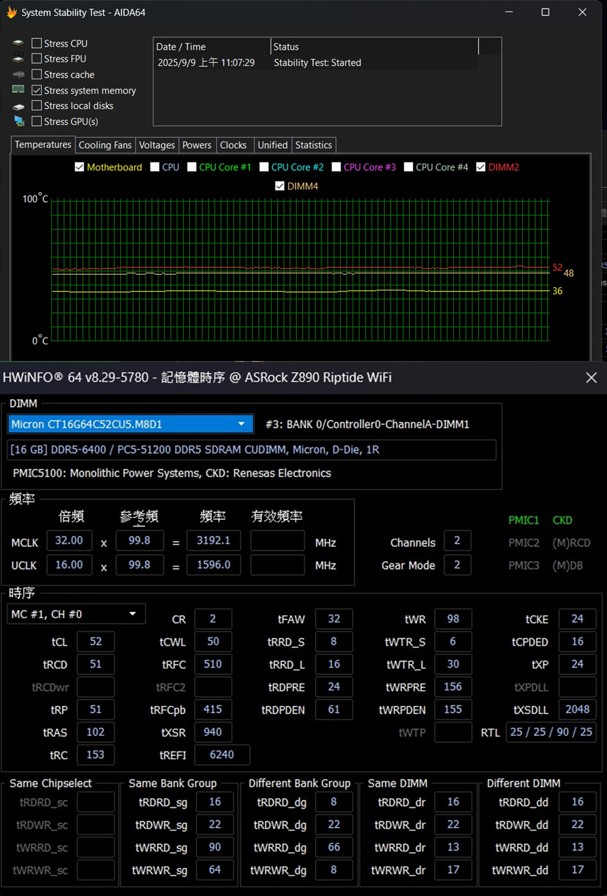Click the AIDA64 flame app icon
607x896 pixels.
(11, 12)
